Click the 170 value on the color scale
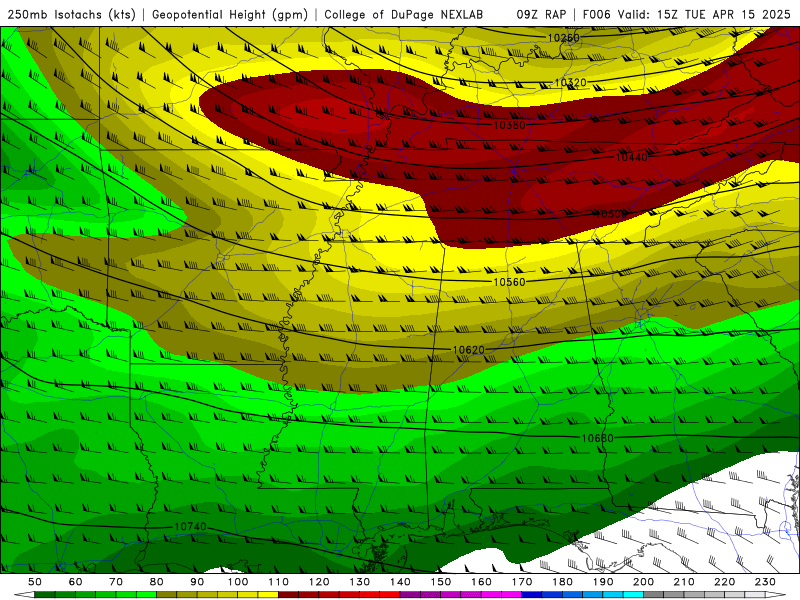The height and width of the screenshot is (600, 800). pyautogui.click(x=522, y=582)
